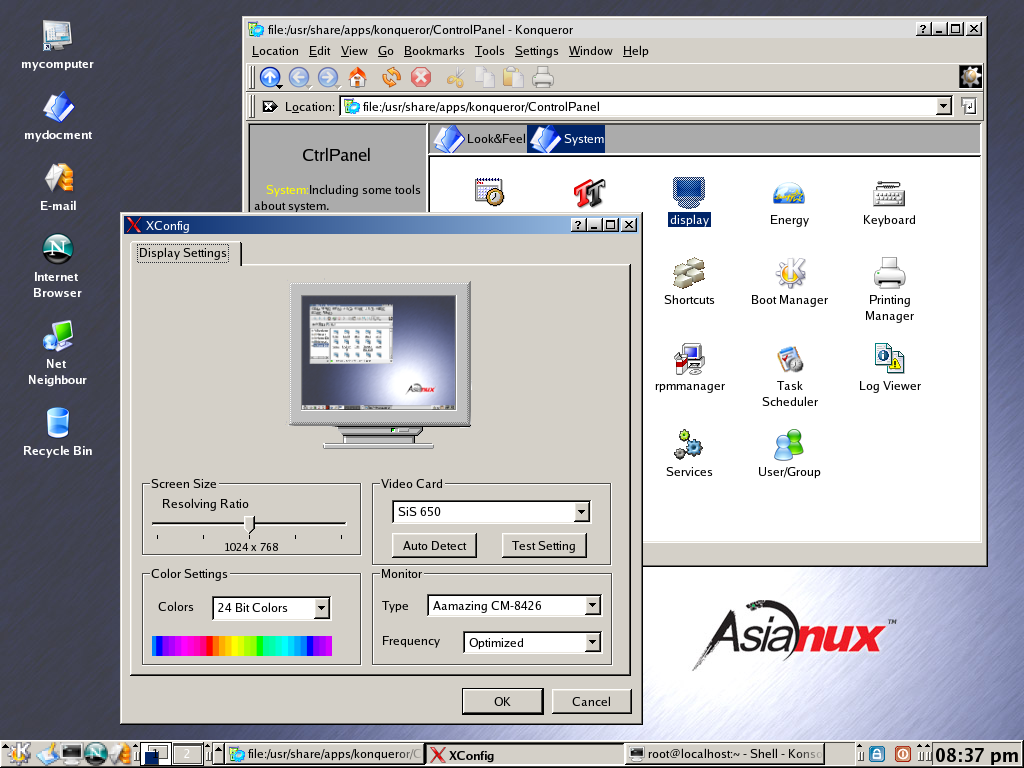Open the Keyboard settings icon
1024x768 pixels.
(889, 194)
